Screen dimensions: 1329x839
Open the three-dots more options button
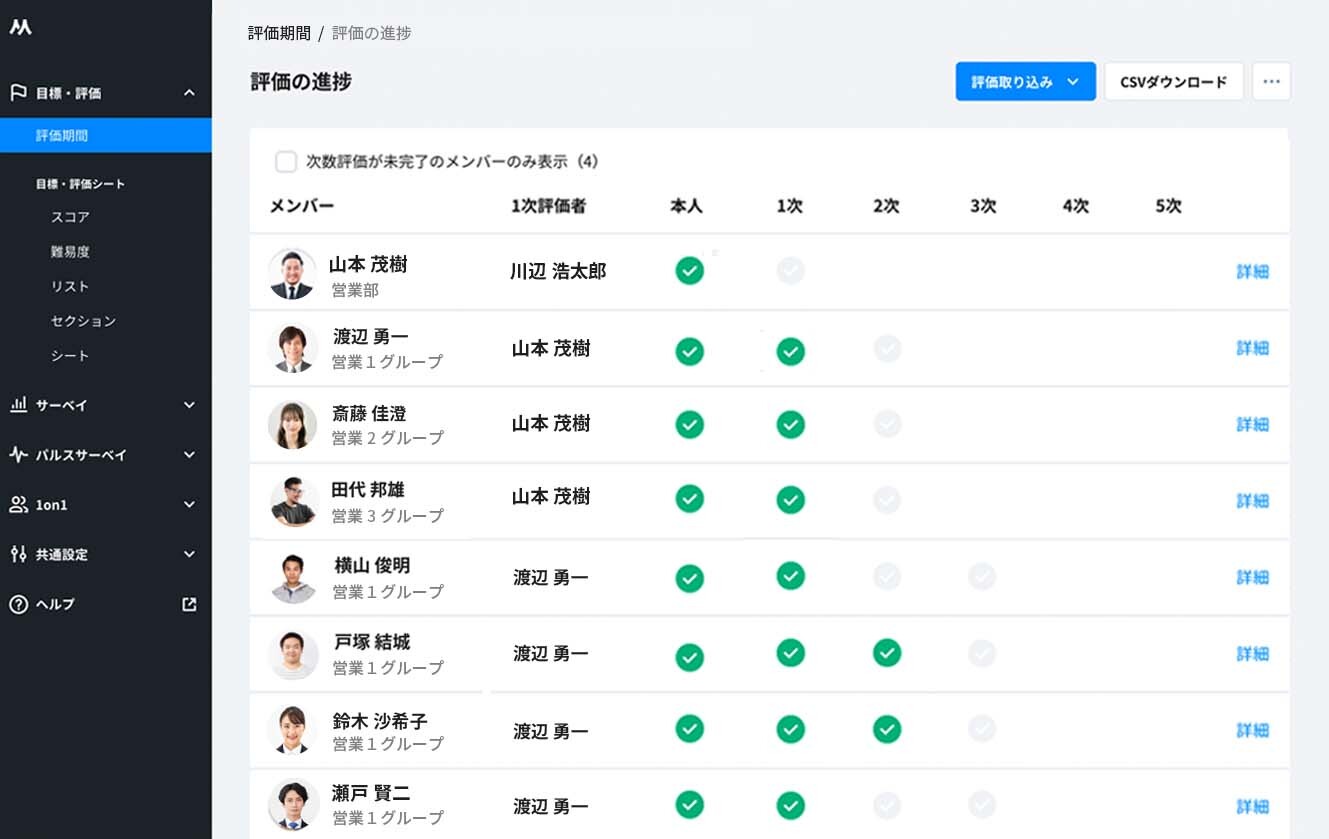click(1271, 82)
